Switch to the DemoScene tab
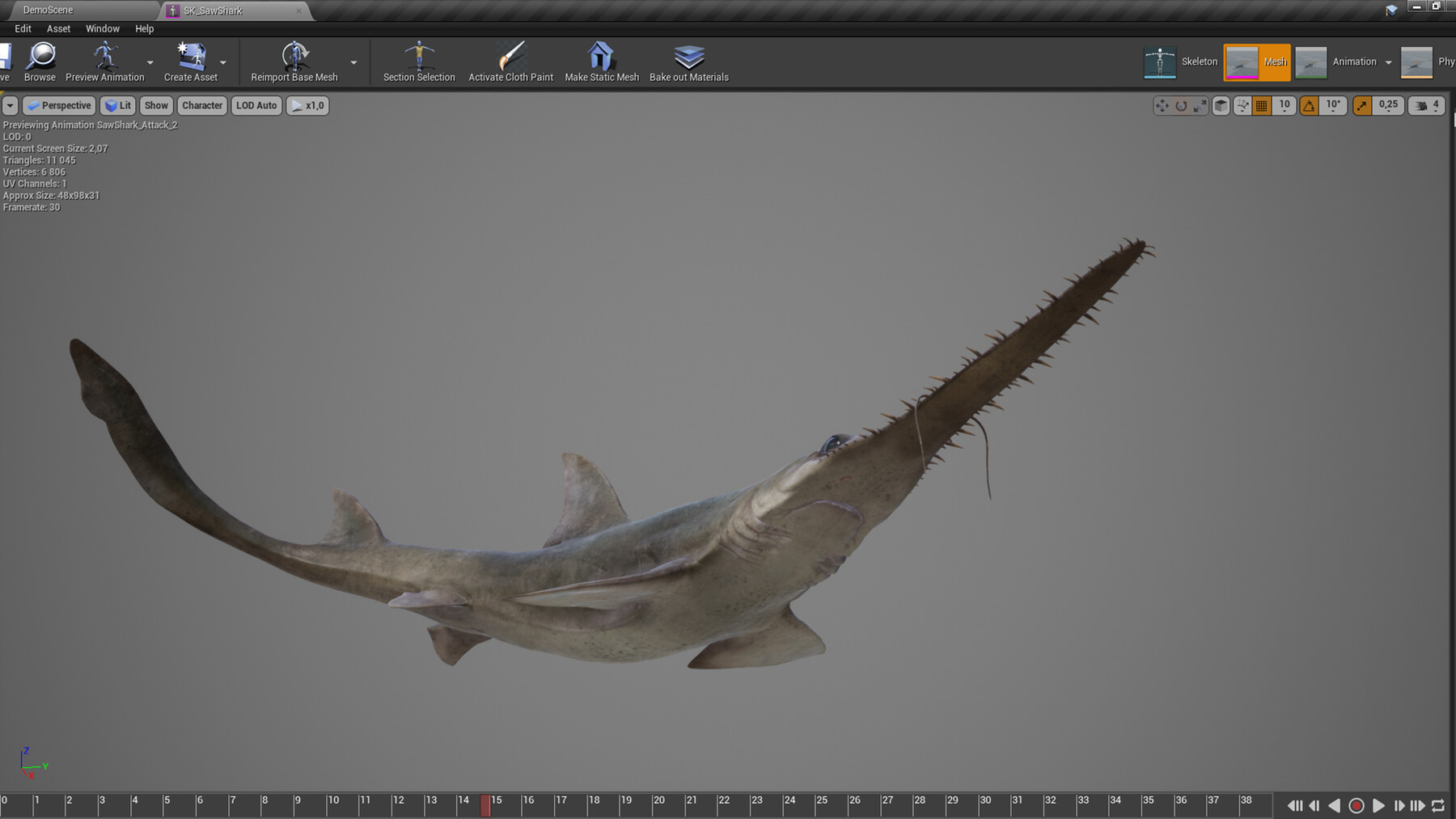This screenshot has height=819, width=1456. (49, 10)
